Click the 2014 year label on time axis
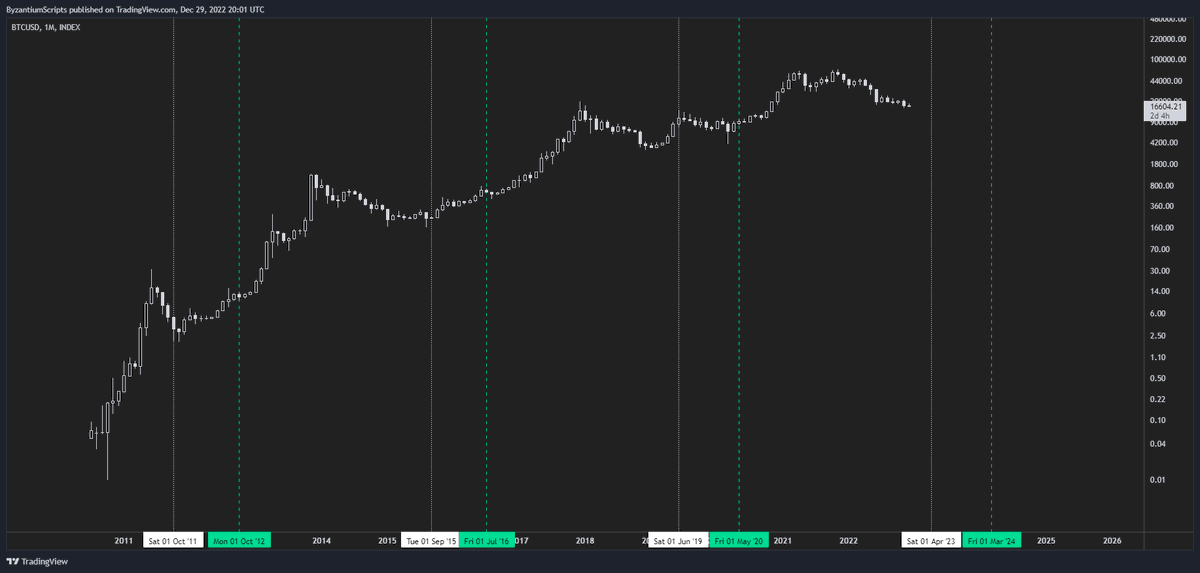Screen dimensions: 1200x573 [321, 541]
